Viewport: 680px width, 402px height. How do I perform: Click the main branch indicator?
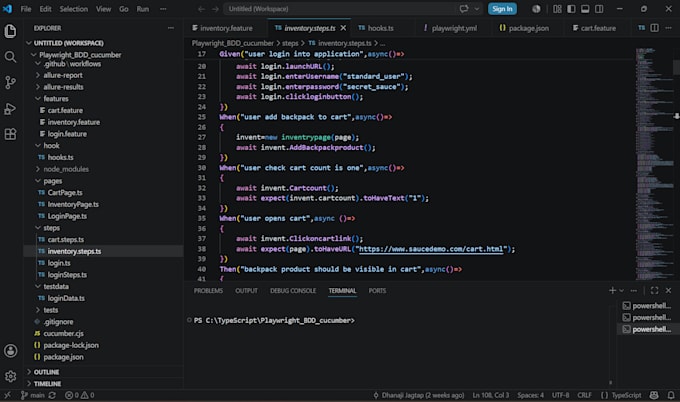click(33, 395)
